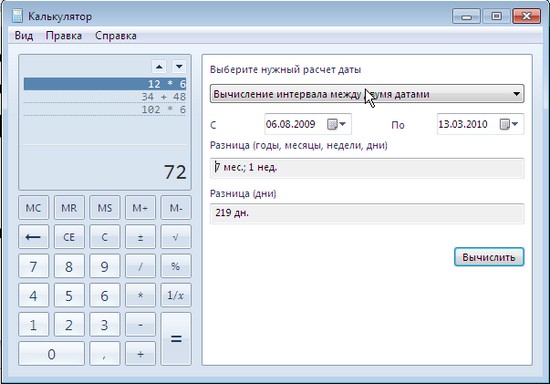Screen dimensions: 550x384
Task: Minimize the Калькулятор window
Action: [x=466, y=16]
